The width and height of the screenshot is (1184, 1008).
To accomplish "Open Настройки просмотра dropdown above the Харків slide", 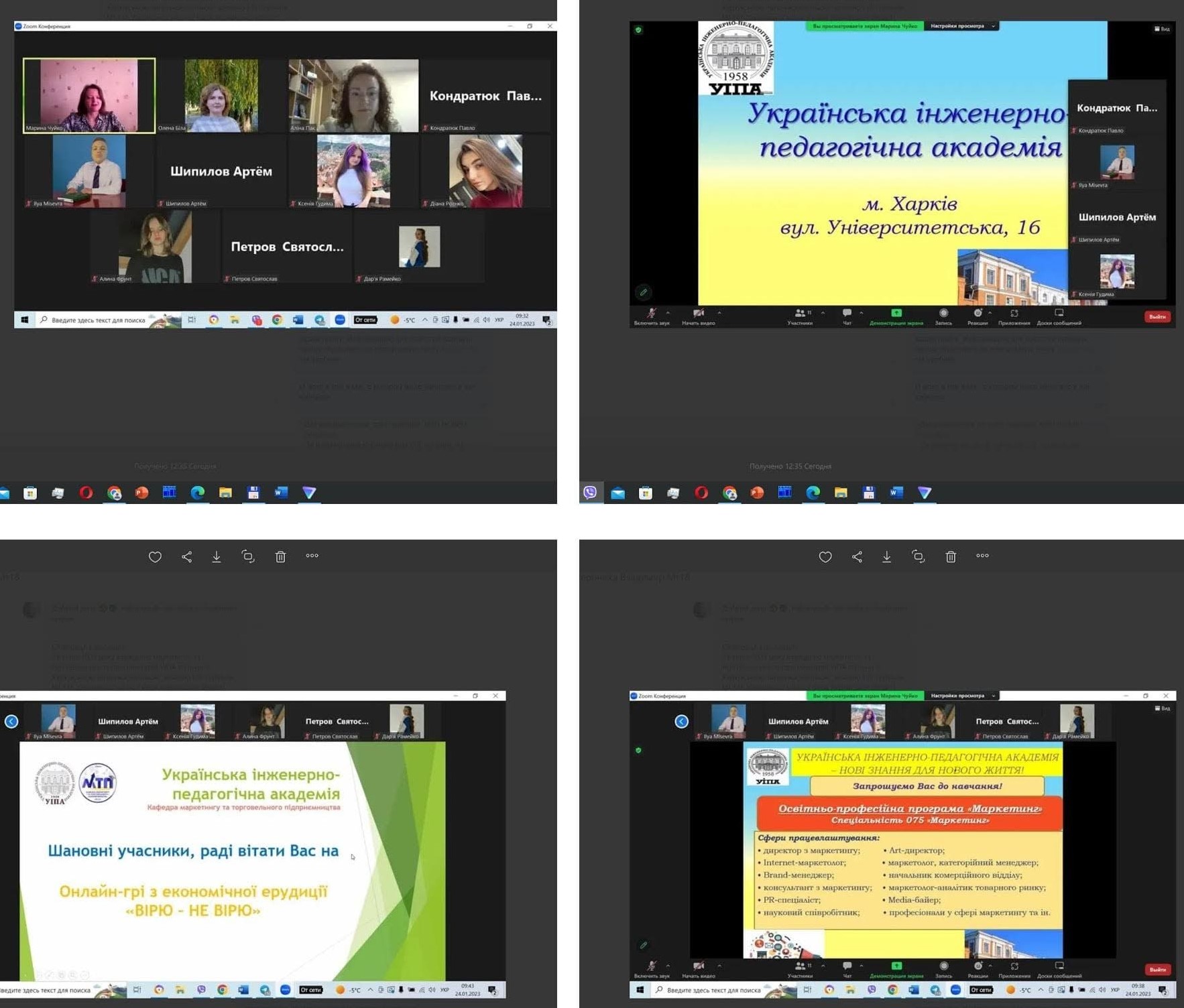I will point(961,26).
